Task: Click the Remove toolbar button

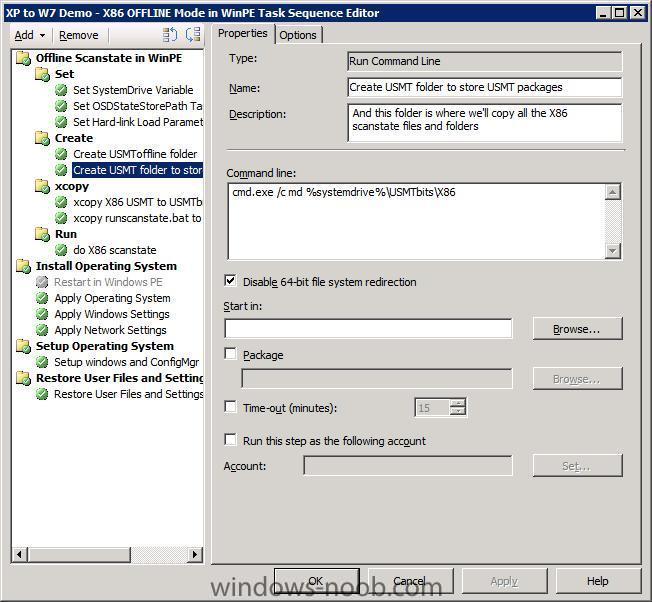Action: click(79, 35)
